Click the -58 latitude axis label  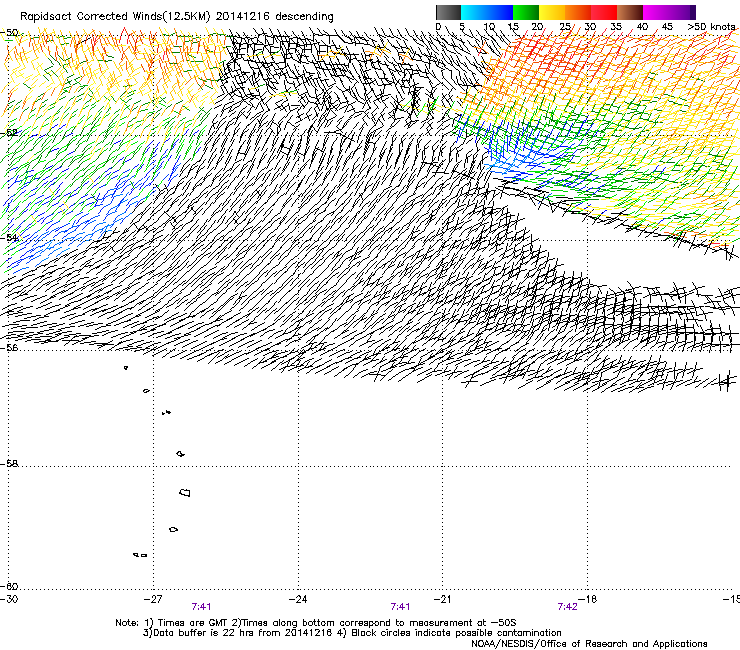[x=9, y=464]
